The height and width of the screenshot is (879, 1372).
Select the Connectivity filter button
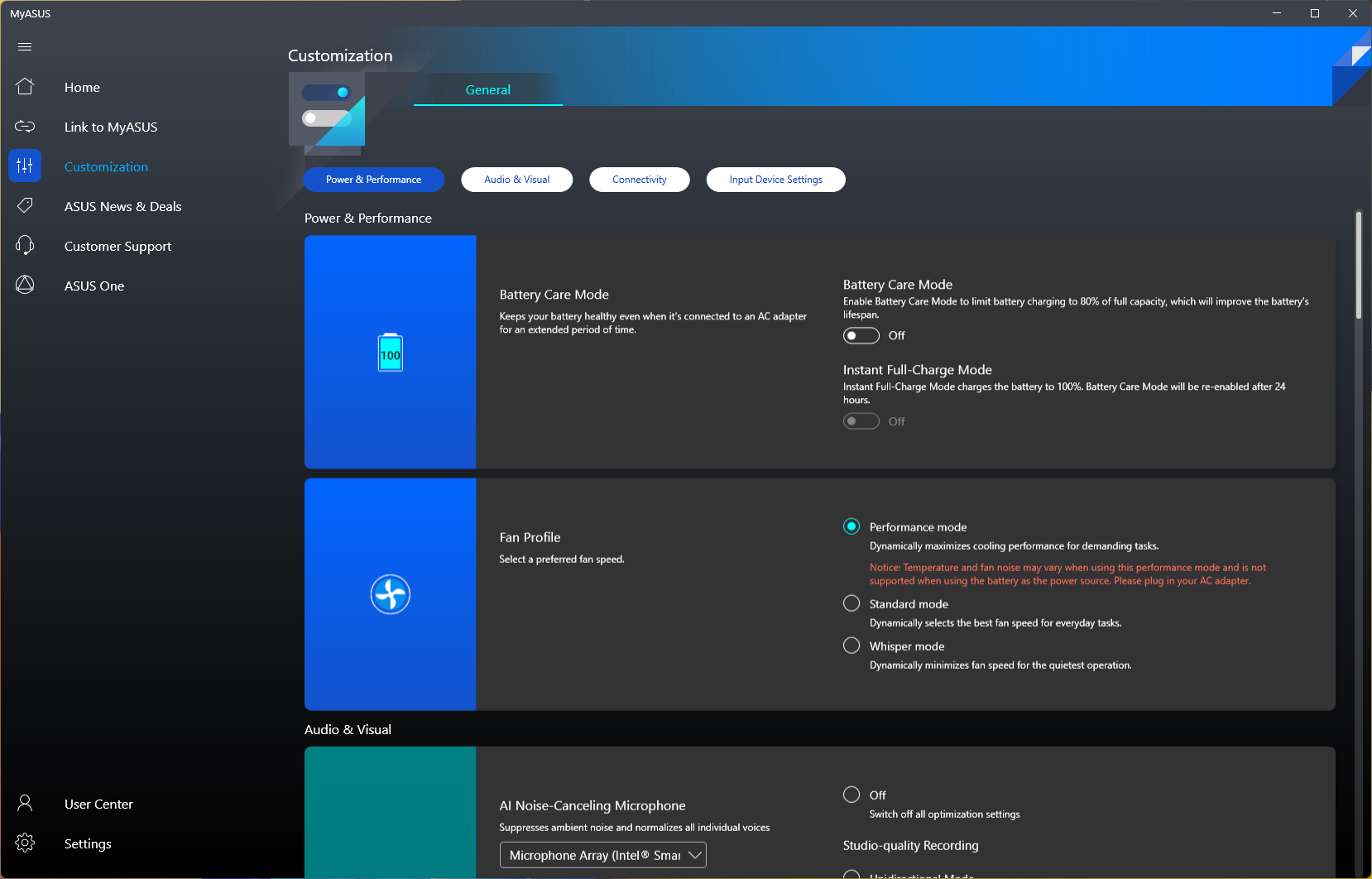tap(640, 180)
